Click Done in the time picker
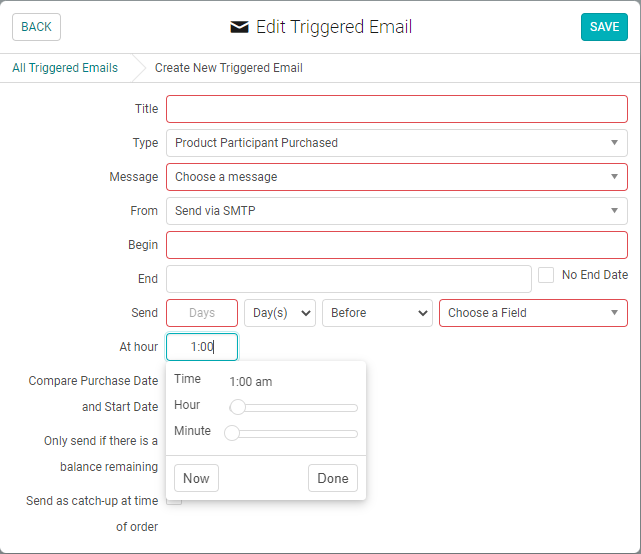 (x=333, y=478)
